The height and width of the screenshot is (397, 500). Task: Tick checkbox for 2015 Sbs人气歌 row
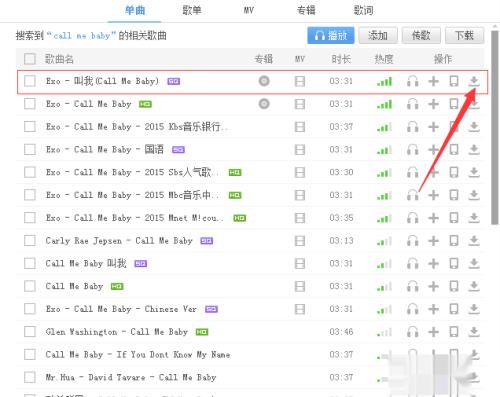[x=30, y=172]
